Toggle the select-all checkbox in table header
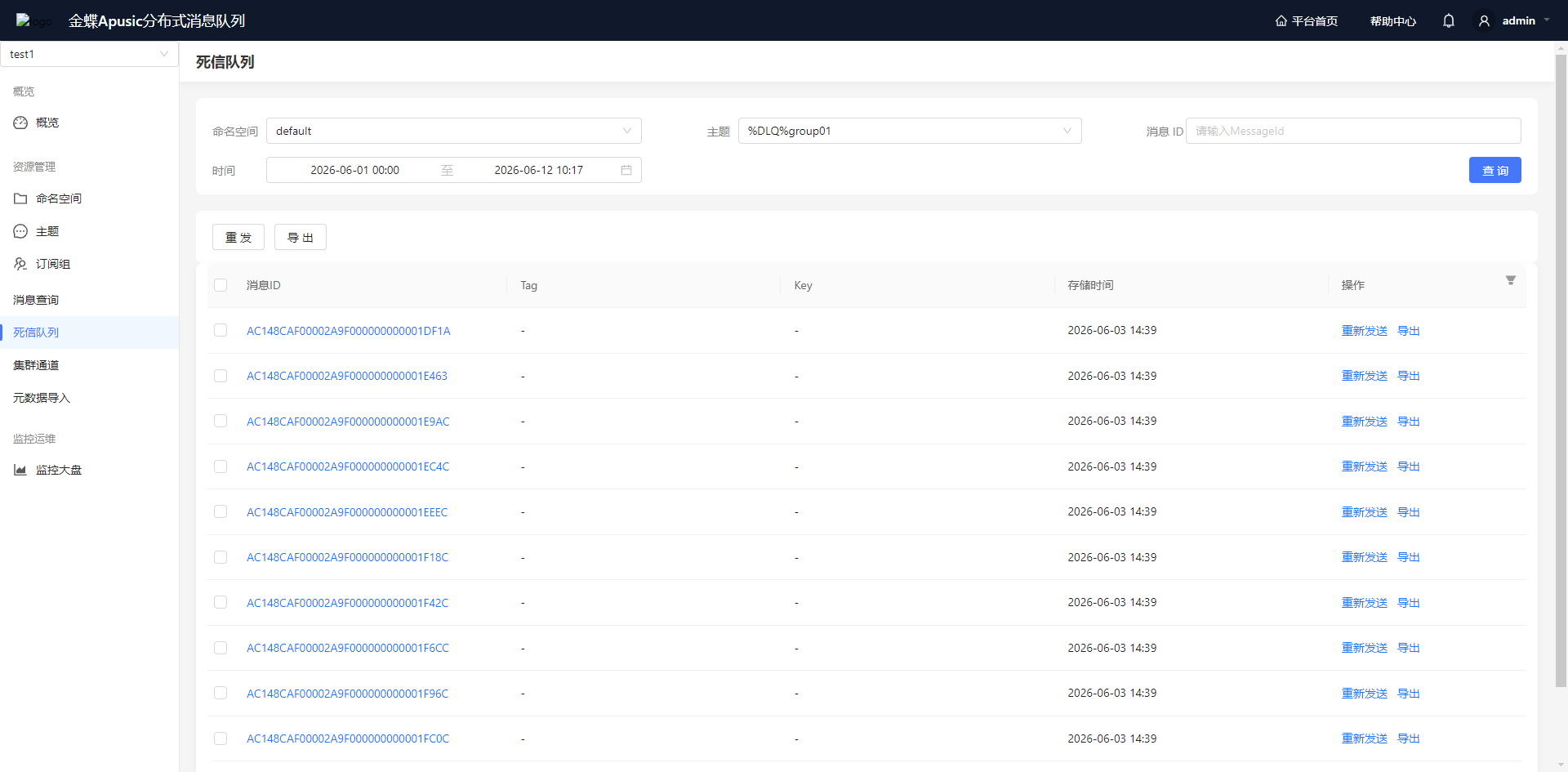 click(220, 285)
